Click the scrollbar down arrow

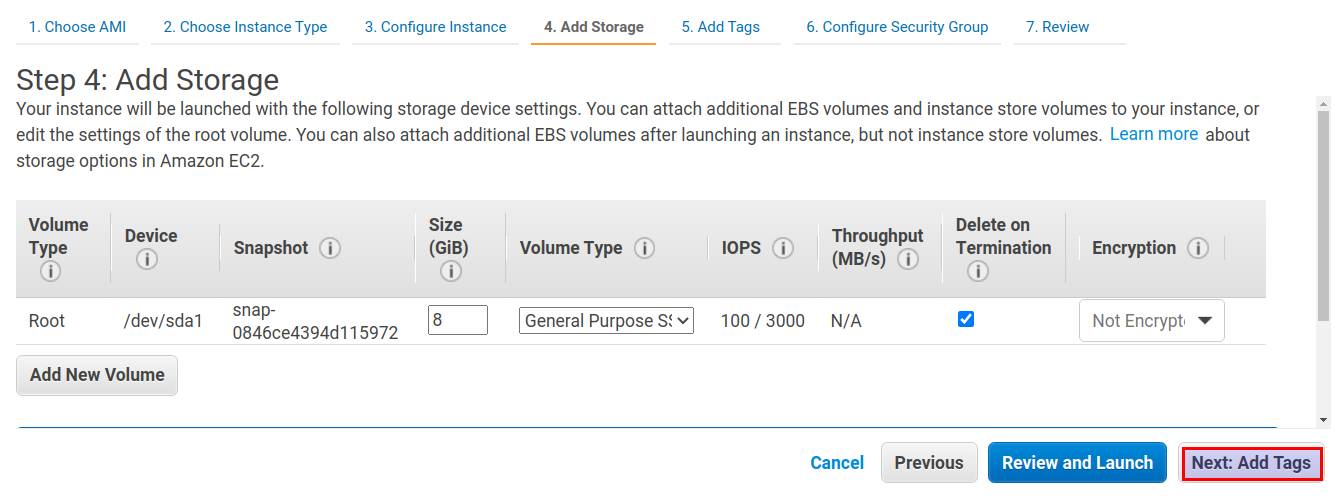(1323, 421)
